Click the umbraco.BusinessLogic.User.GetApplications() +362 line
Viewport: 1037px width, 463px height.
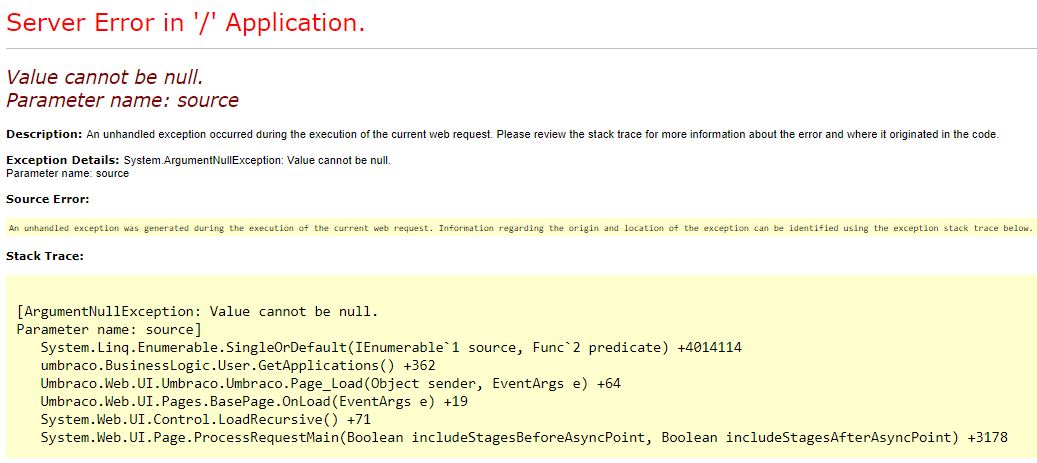[x=238, y=365]
